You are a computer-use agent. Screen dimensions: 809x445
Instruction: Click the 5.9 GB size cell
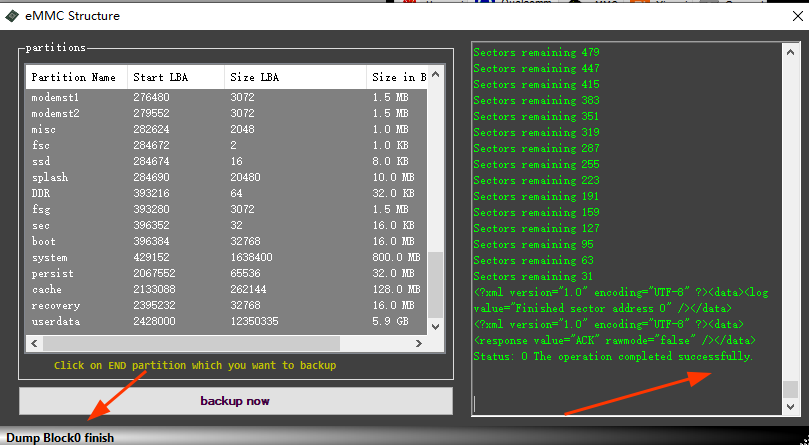(x=390, y=322)
